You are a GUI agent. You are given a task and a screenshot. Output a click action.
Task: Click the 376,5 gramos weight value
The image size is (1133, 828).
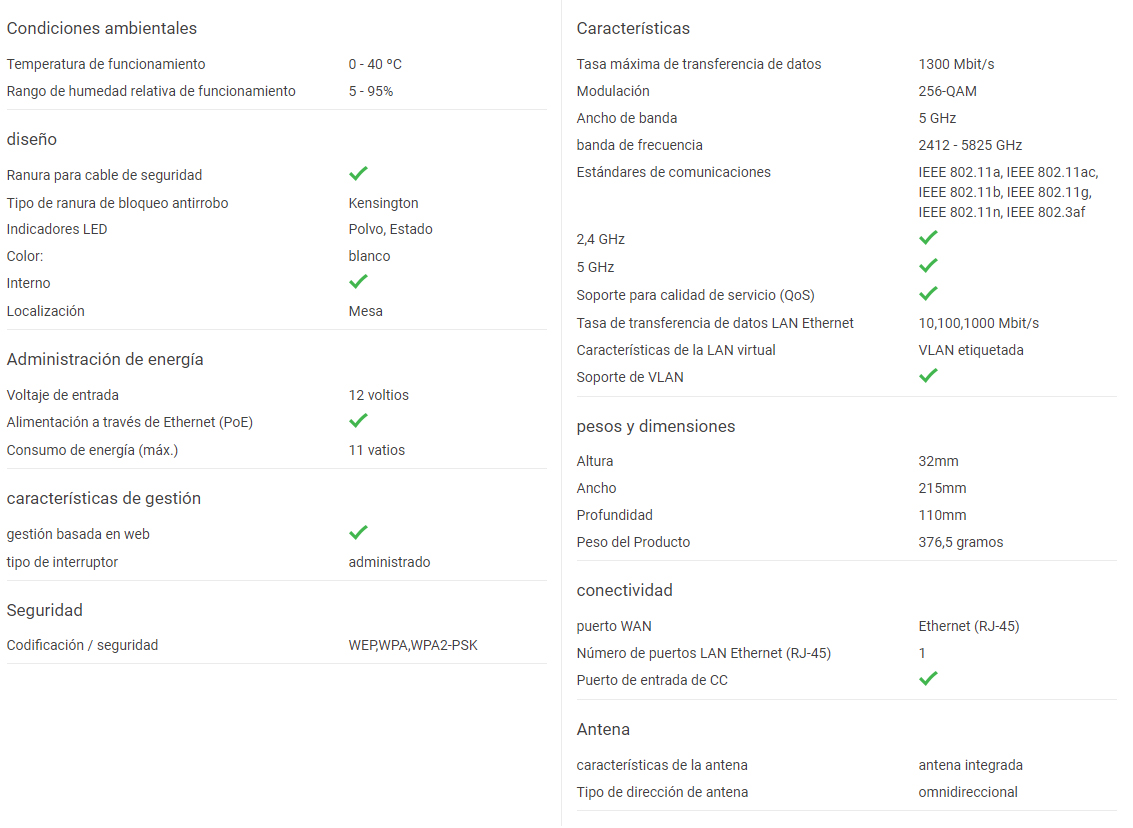tap(960, 542)
